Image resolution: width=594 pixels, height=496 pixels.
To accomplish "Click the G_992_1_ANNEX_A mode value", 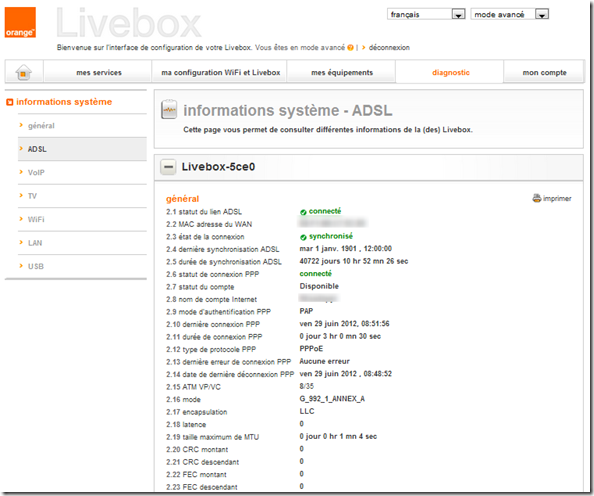I will tap(332, 399).
